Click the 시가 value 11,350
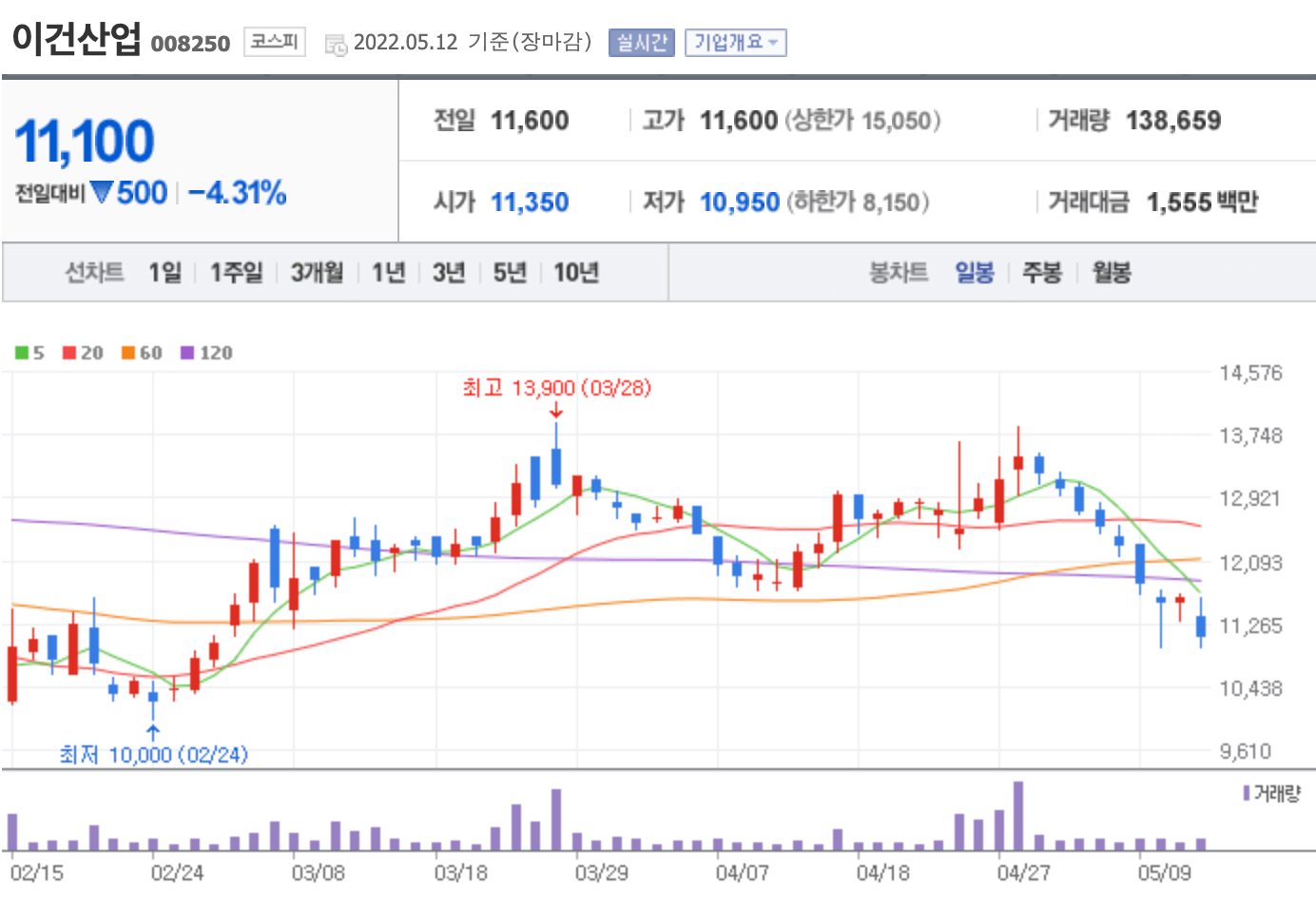This screenshot has height=907, width=1316. (530, 203)
